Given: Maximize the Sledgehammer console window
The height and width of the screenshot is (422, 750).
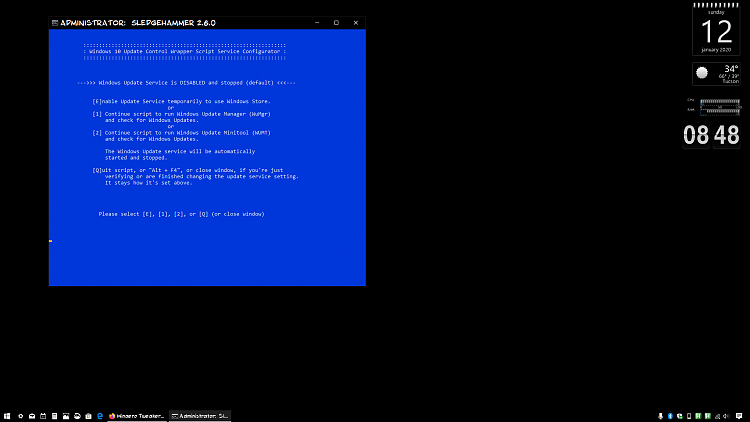Looking at the screenshot, I should click(336, 23).
